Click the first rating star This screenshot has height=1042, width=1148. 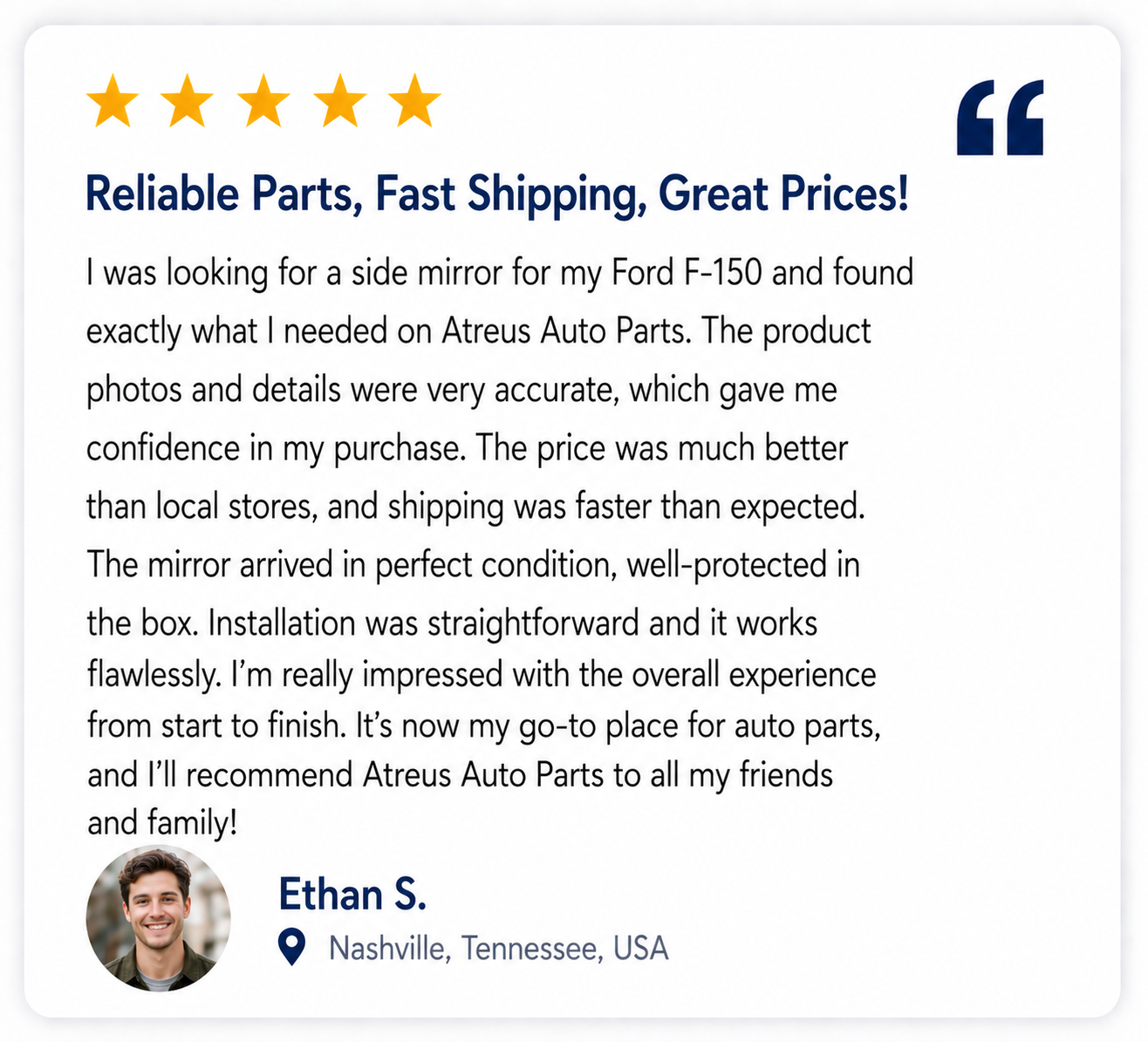tap(113, 101)
